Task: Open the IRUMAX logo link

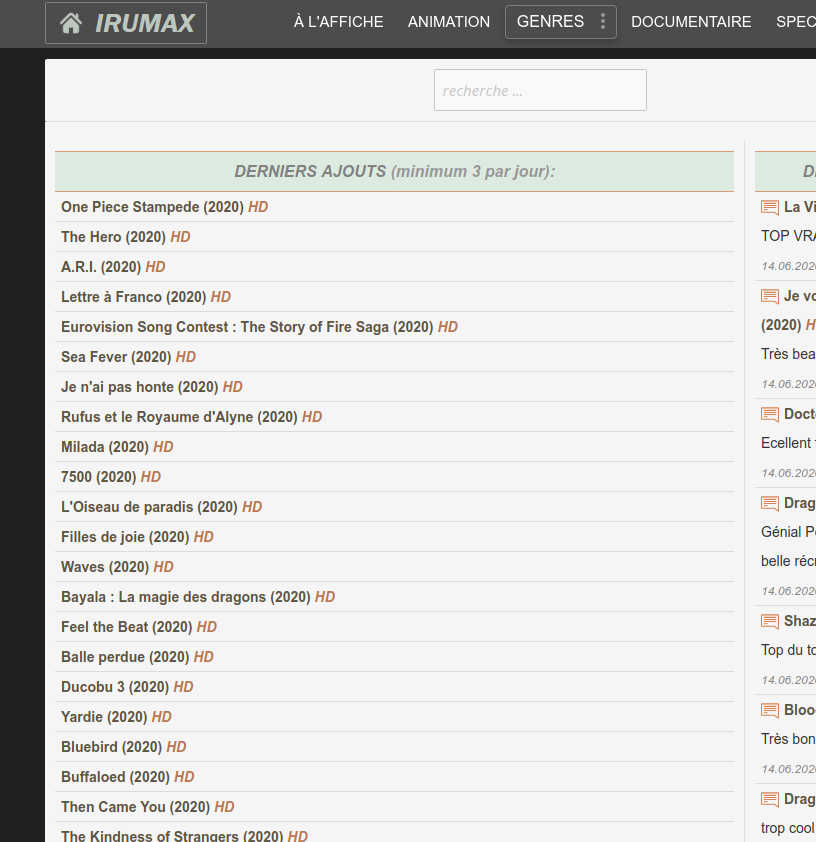Action: [126, 23]
